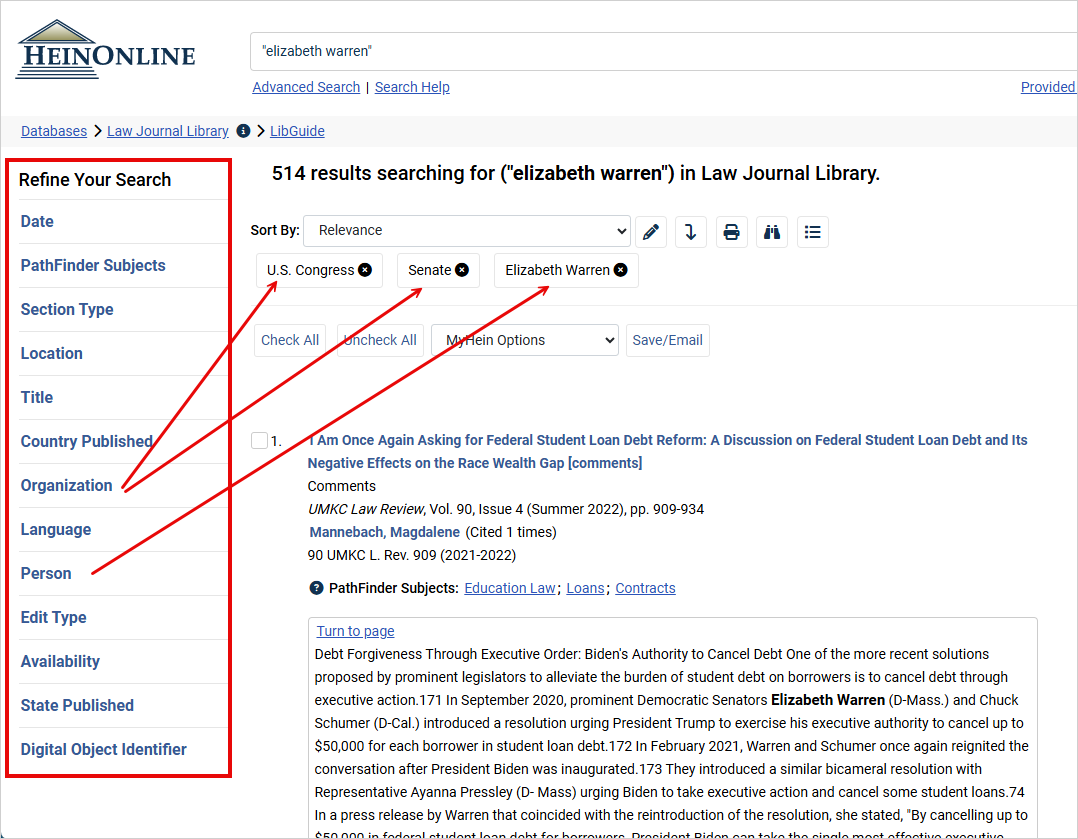Click the Refine Your Search heading
Screen dimensions: 1078x839
click(x=95, y=180)
